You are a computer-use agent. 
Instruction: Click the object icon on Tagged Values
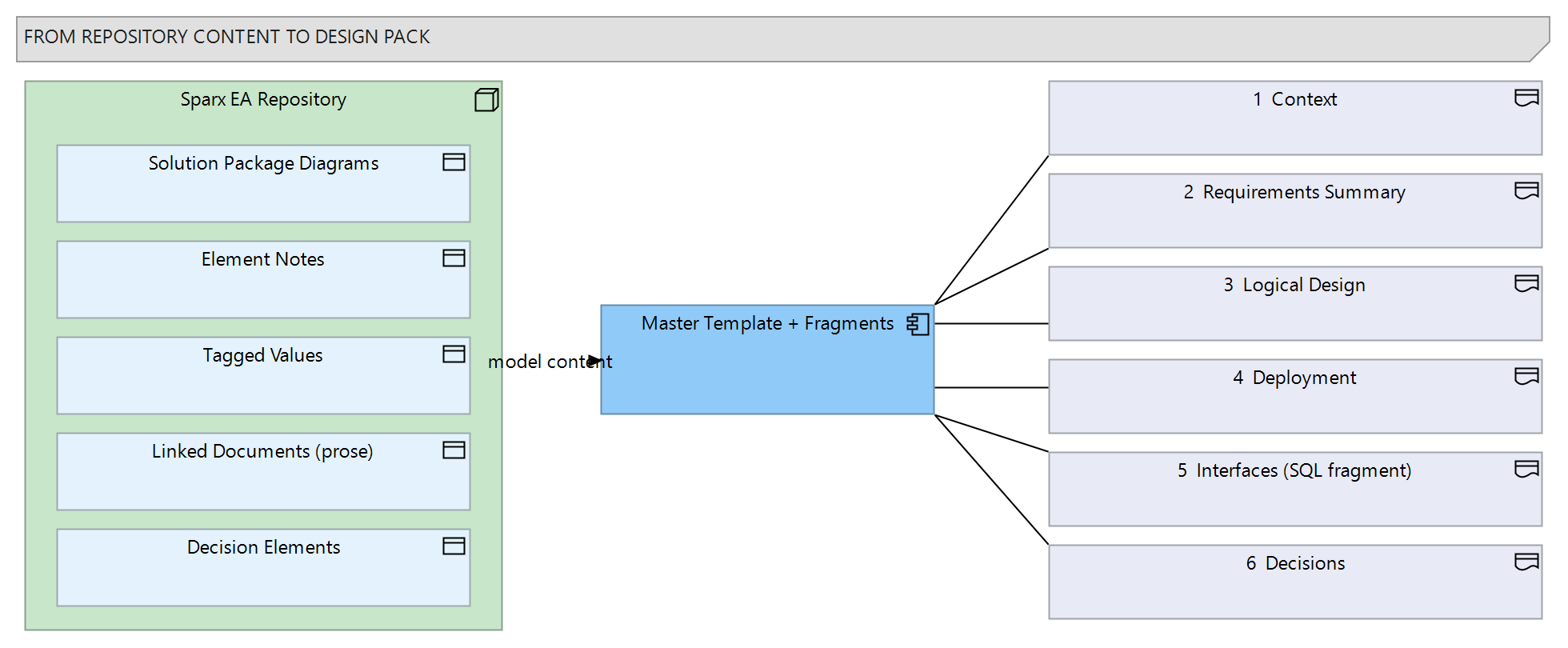454,354
